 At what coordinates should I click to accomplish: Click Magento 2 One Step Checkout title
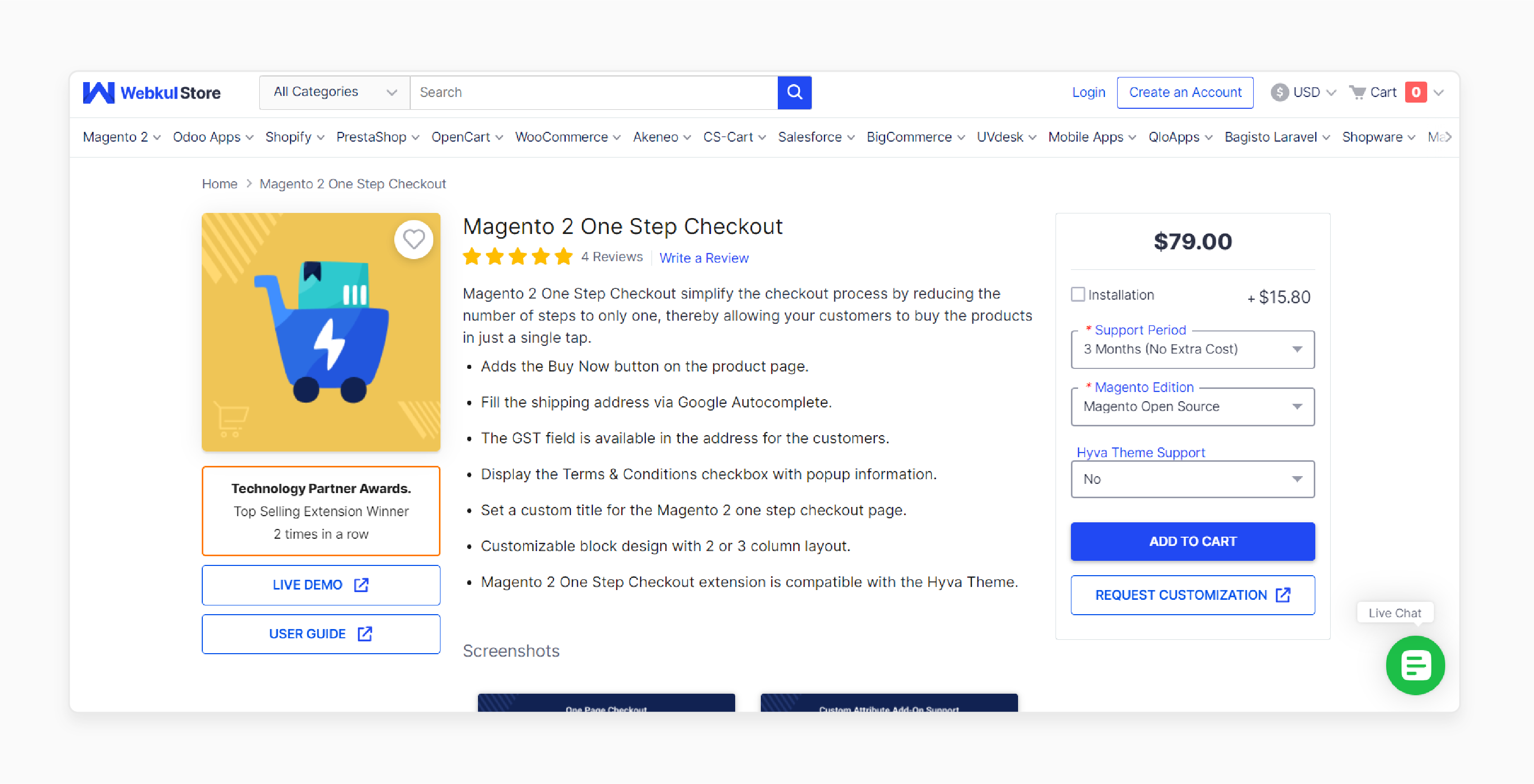click(622, 226)
